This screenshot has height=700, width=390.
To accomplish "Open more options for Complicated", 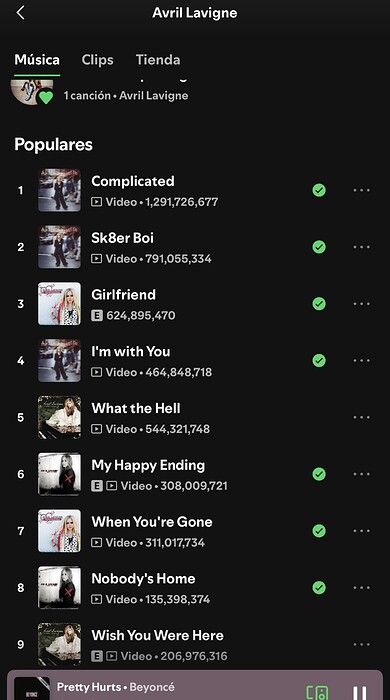I will click(x=361, y=190).
